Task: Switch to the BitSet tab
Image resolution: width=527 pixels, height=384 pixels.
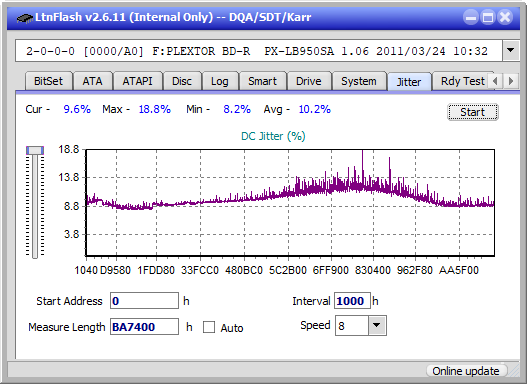Action: tap(48, 81)
